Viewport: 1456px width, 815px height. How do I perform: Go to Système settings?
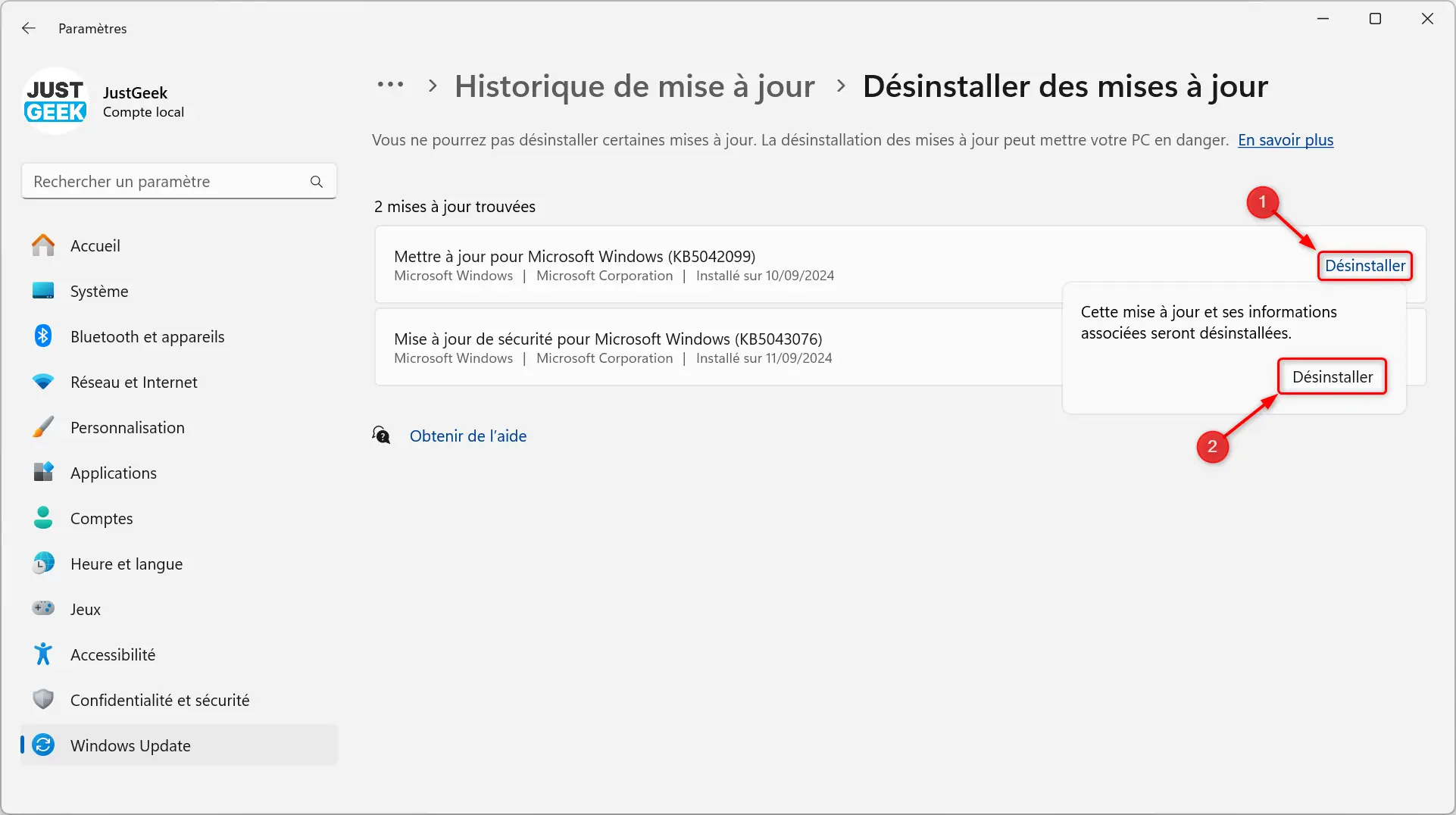(99, 291)
